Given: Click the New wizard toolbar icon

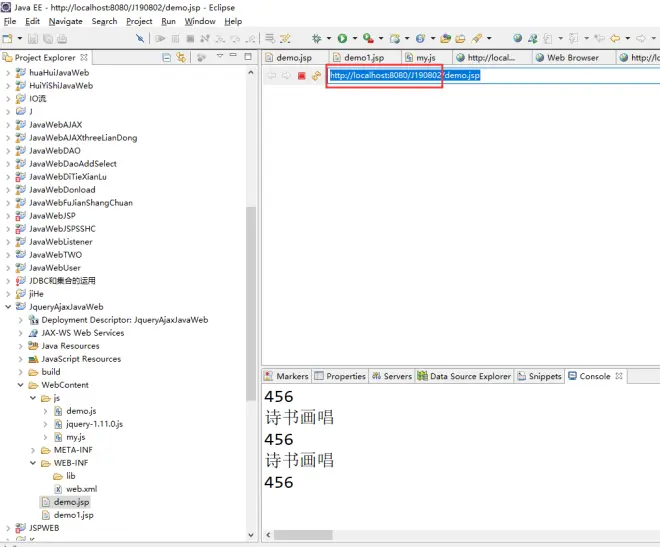Looking at the screenshot, I should 8,39.
